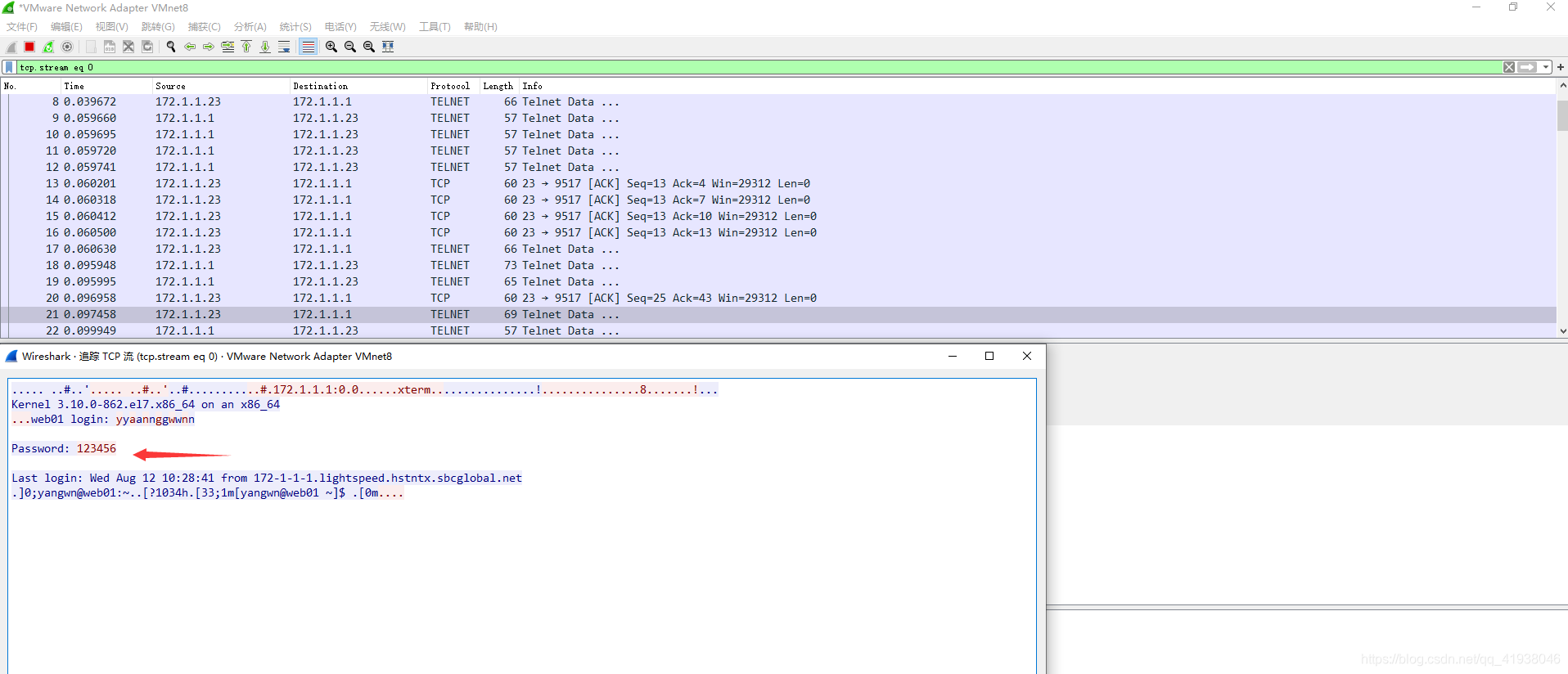The height and width of the screenshot is (674, 1568).
Task: Click the Password: 123456 line in stream
Action: (x=64, y=449)
